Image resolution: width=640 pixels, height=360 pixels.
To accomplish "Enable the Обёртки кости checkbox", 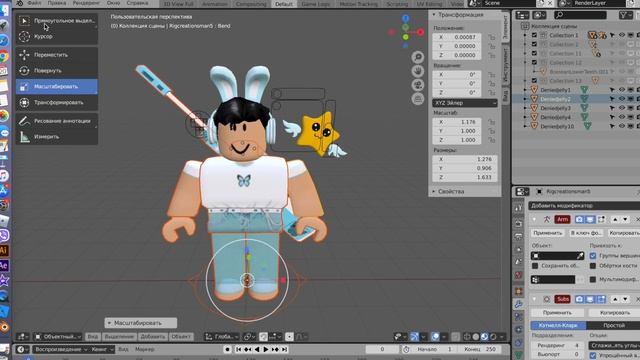I will click(x=593, y=266).
